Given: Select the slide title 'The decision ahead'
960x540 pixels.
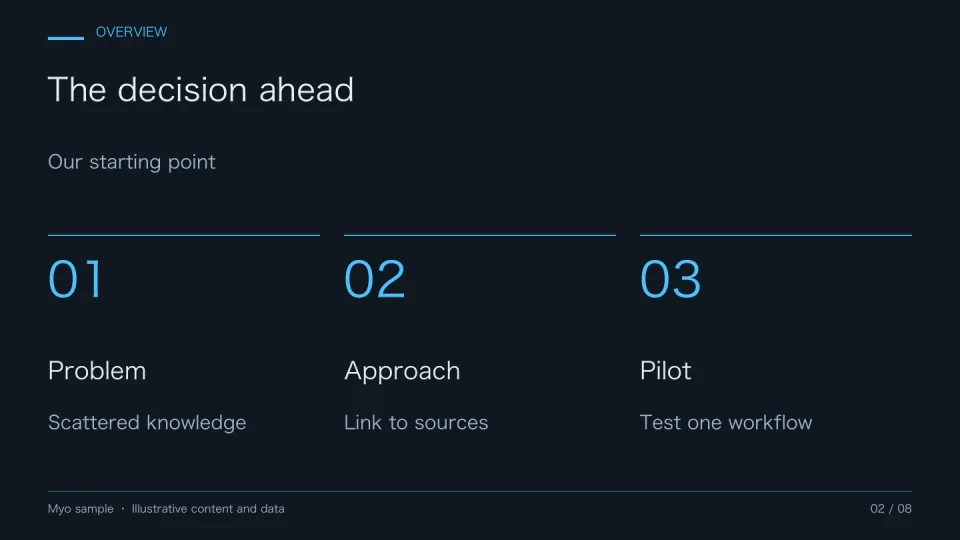Looking at the screenshot, I should [x=201, y=89].
